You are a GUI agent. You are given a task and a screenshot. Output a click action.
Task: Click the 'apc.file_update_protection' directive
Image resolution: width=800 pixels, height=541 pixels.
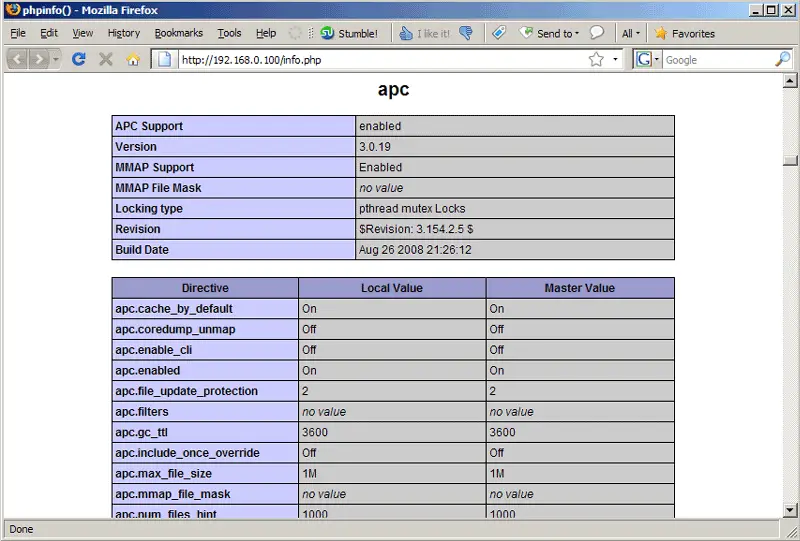click(x=186, y=391)
